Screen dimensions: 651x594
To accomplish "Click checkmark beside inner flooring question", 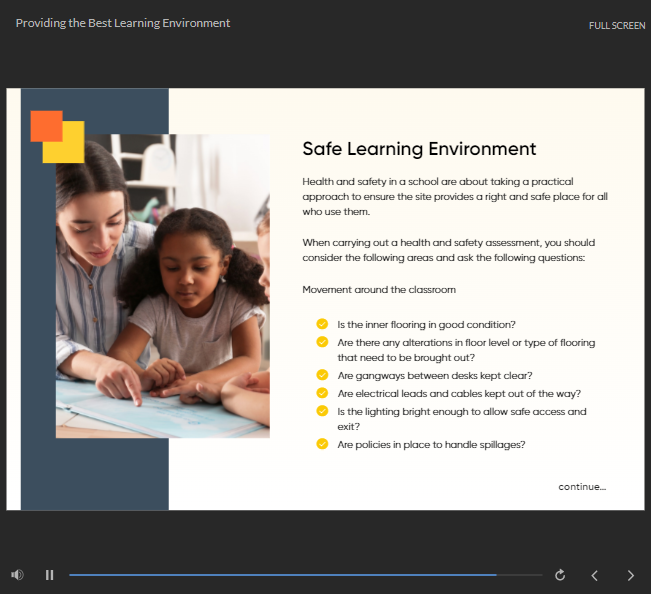I will (322, 324).
